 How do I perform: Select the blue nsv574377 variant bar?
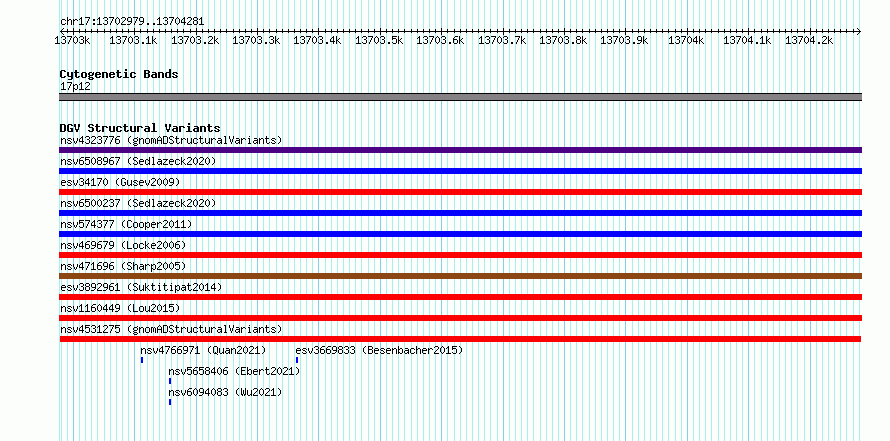[460, 234]
